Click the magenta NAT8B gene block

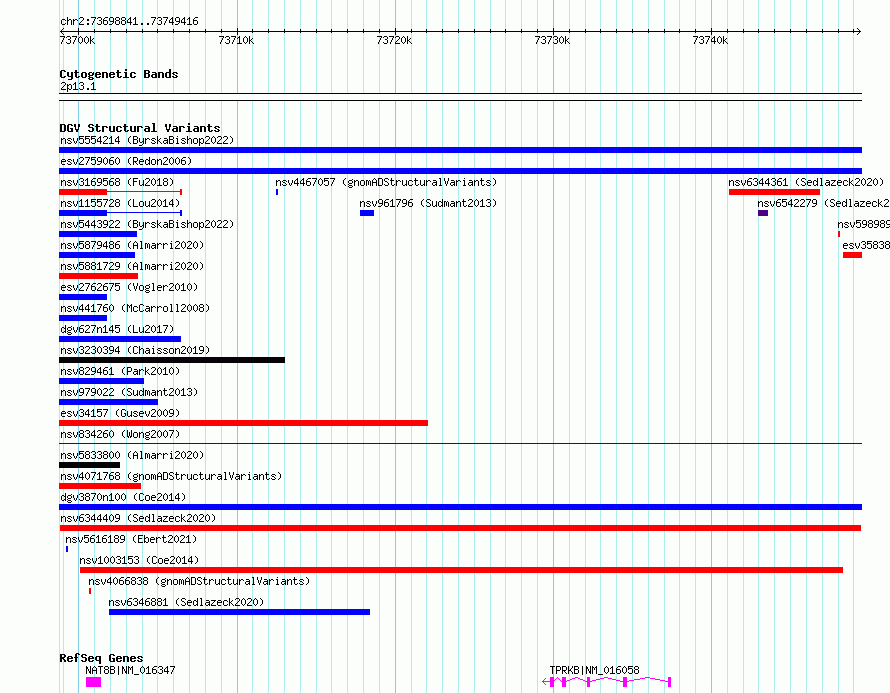click(x=93, y=682)
